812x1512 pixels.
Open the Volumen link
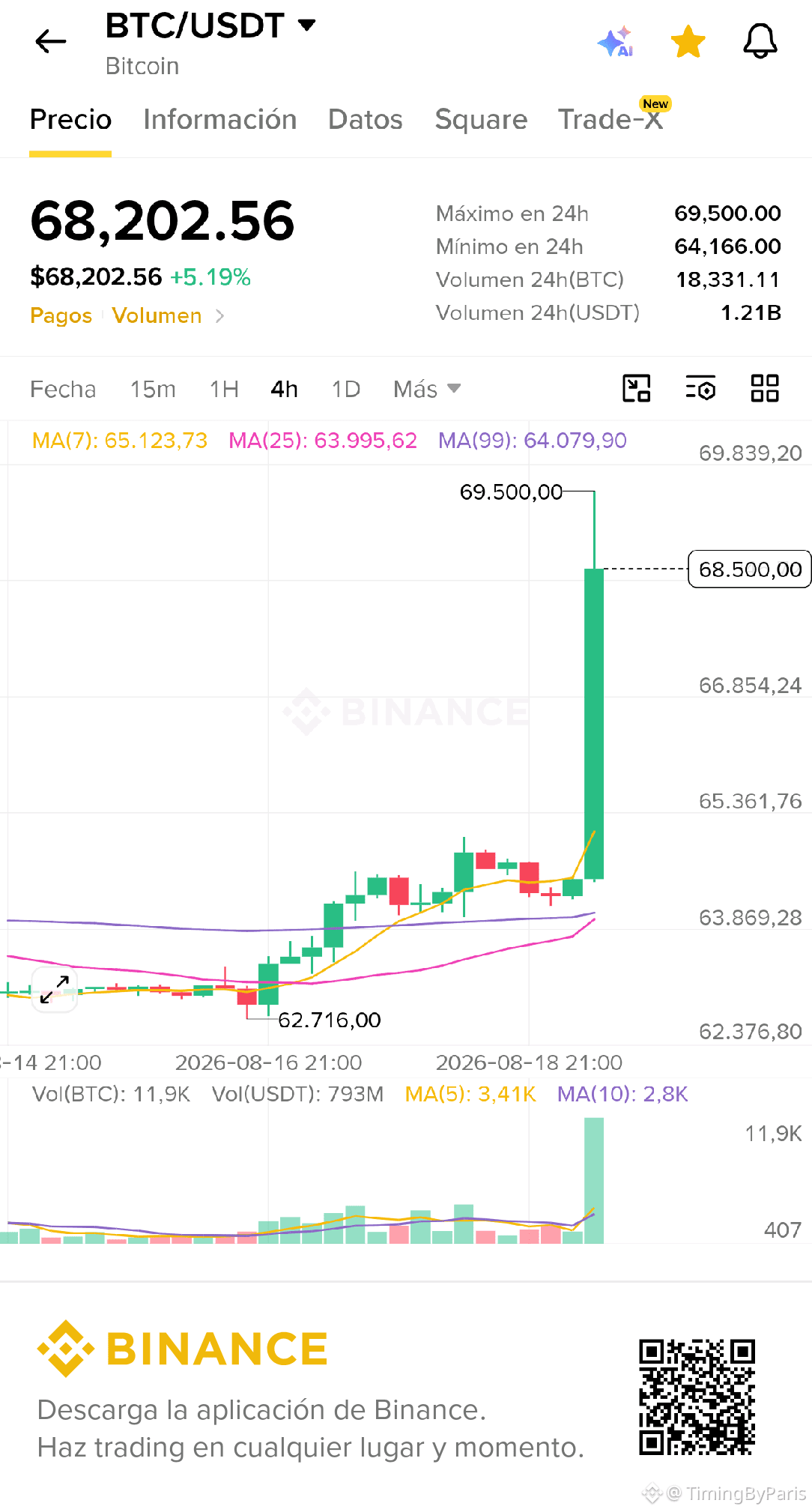[157, 315]
